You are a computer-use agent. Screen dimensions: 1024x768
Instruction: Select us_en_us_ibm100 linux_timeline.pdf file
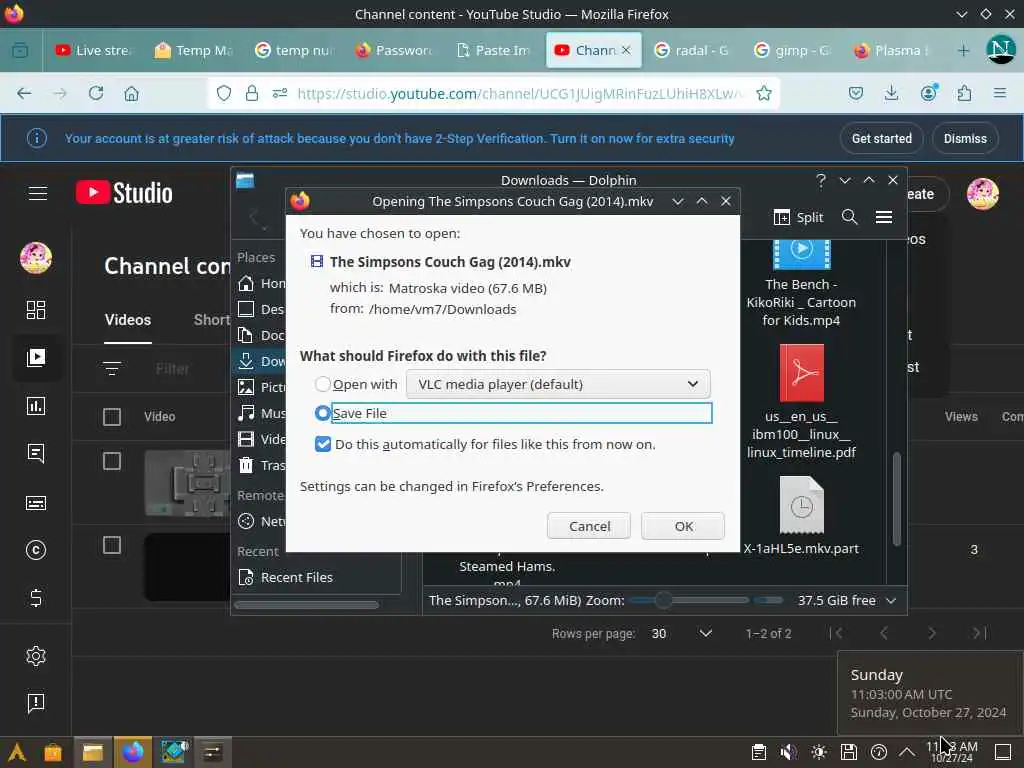(801, 402)
